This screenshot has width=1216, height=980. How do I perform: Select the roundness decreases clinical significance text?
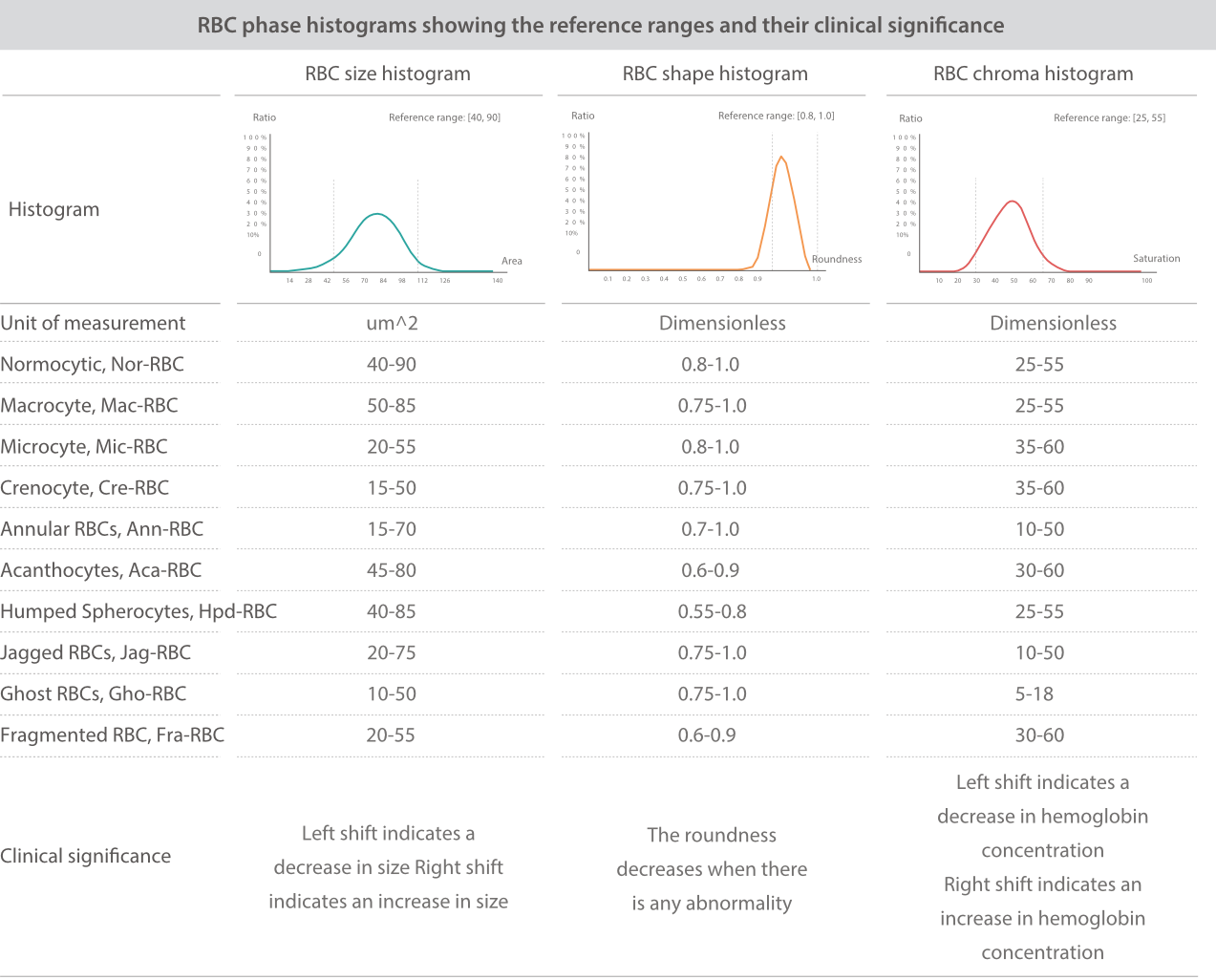pyautogui.click(x=712, y=869)
